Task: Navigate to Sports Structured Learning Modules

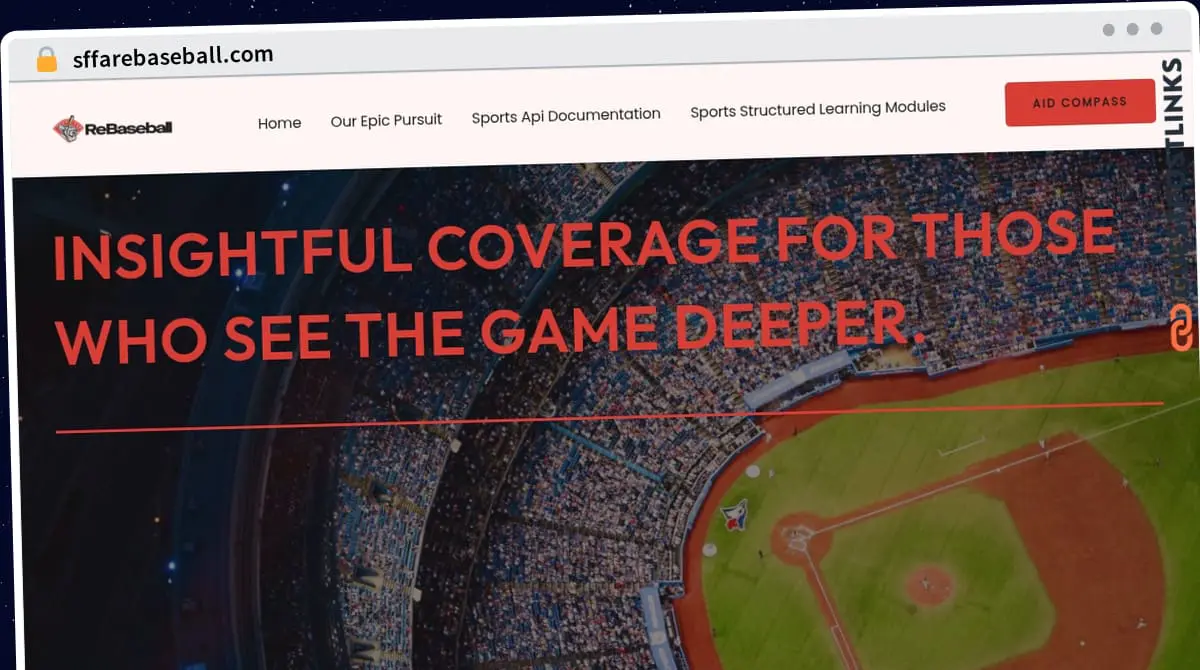Action: point(817,109)
